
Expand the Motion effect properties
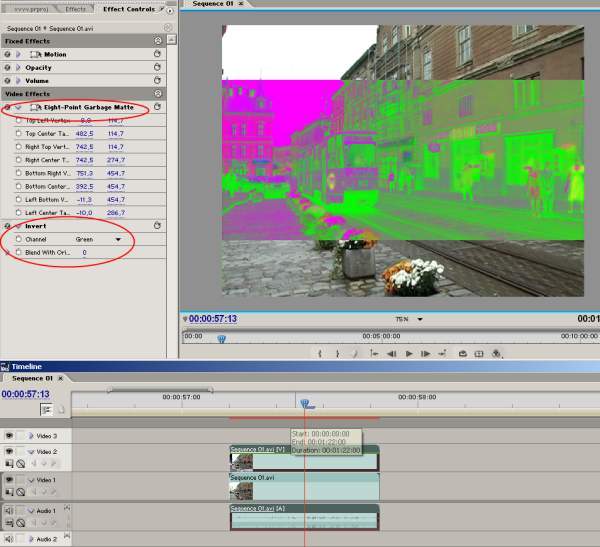[x=18, y=54]
